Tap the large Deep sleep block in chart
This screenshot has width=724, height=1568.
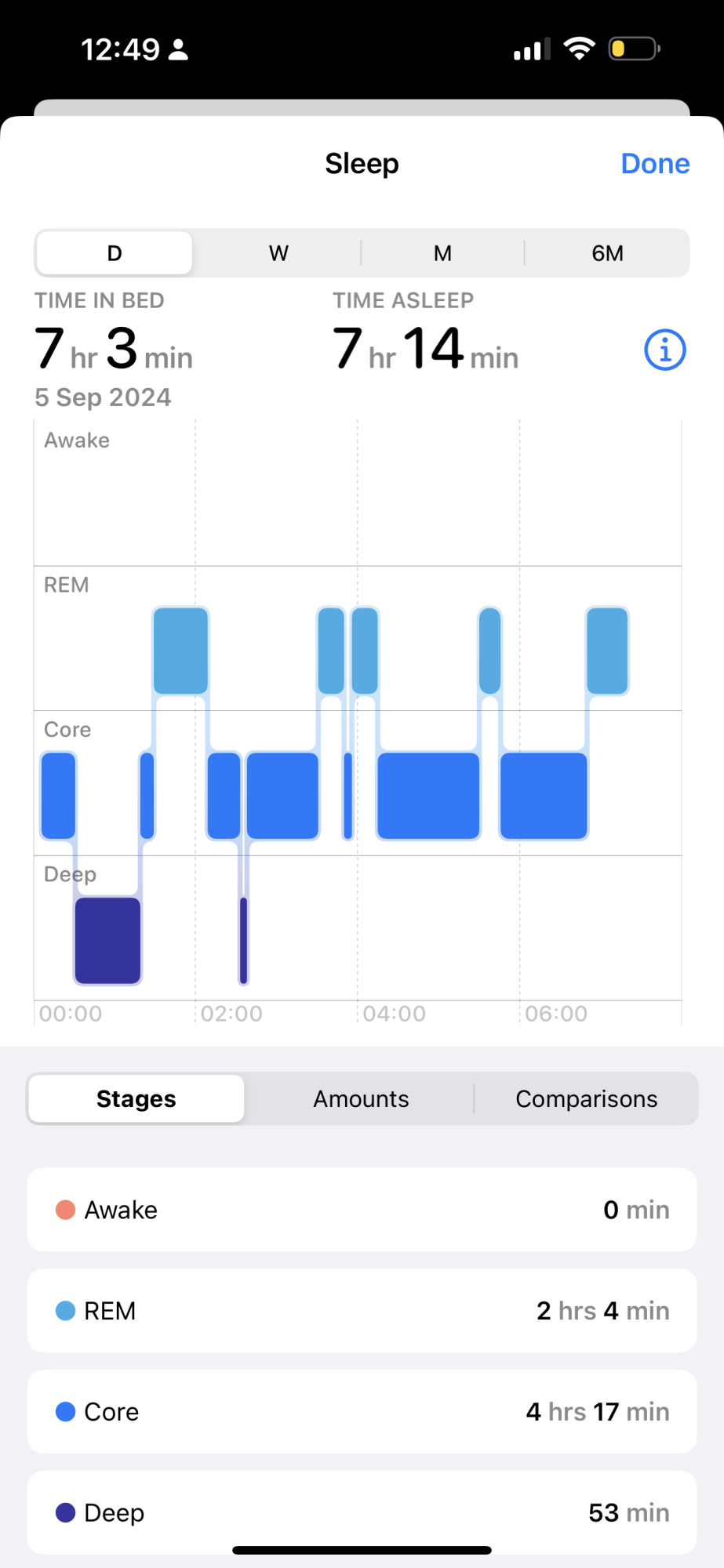[107, 940]
